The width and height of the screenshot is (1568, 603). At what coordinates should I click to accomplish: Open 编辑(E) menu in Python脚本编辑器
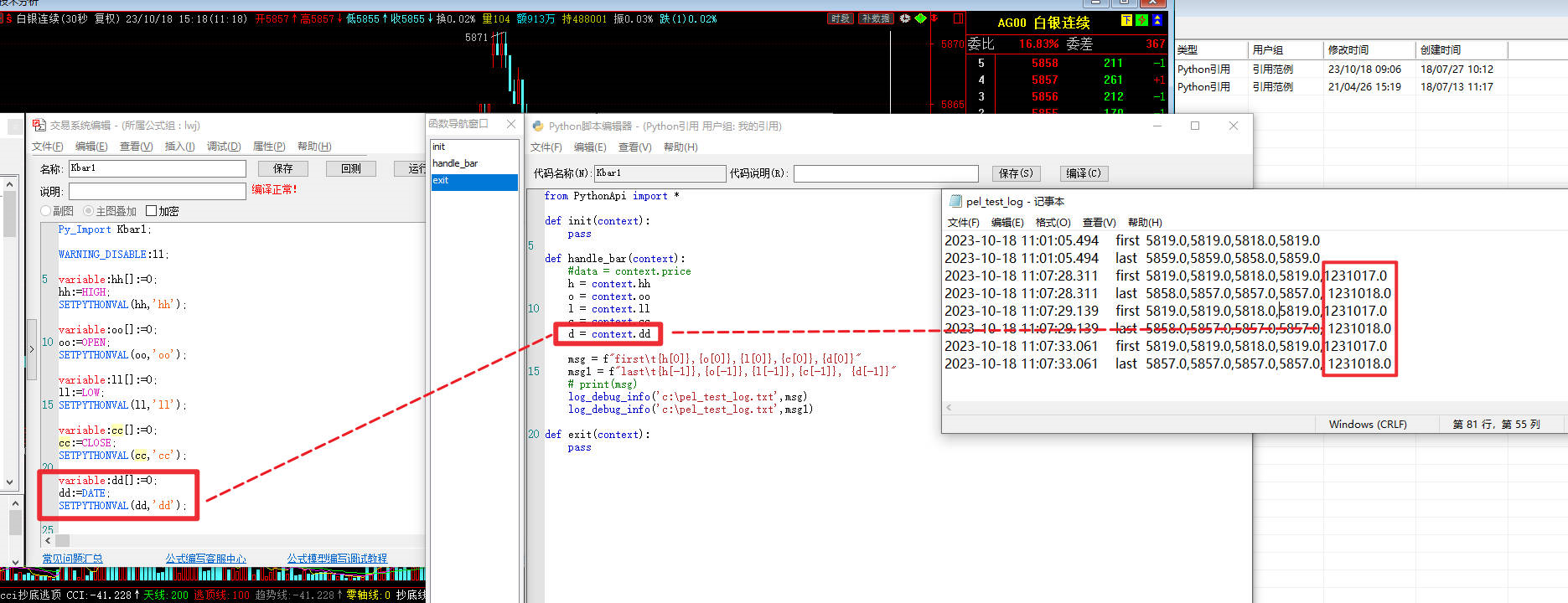(x=590, y=147)
